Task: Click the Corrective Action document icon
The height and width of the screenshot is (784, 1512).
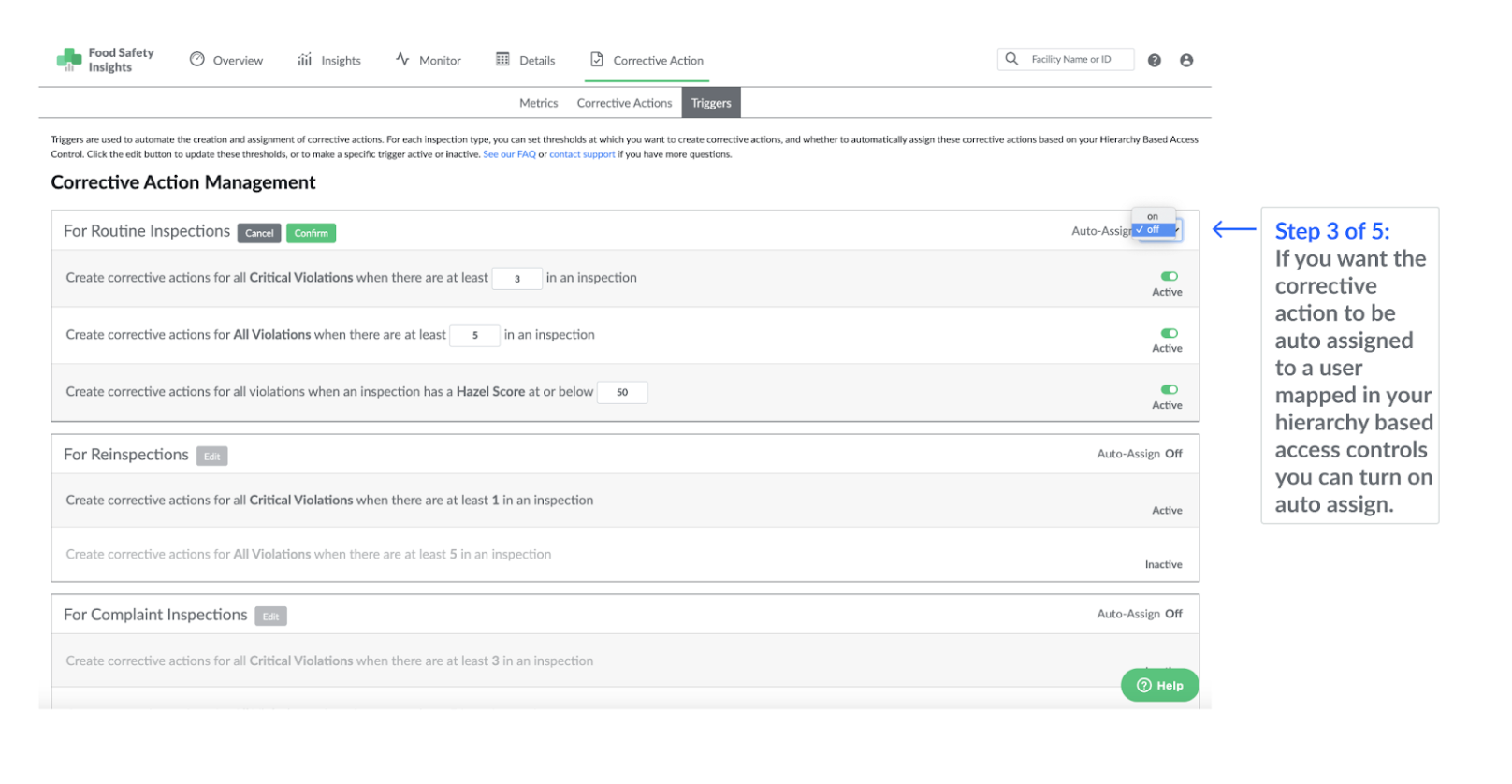Action: 597,60
